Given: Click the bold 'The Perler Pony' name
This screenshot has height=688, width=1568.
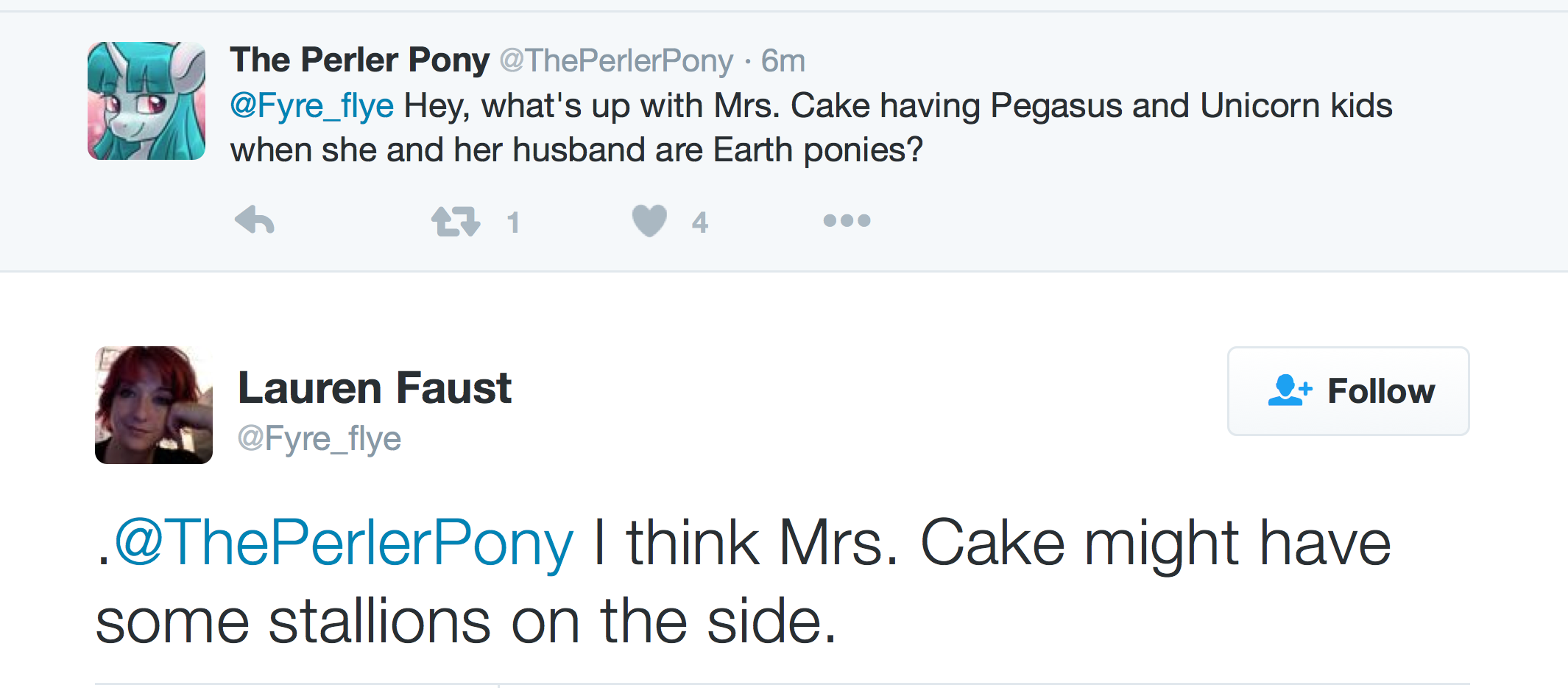Looking at the screenshot, I should [x=359, y=60].
